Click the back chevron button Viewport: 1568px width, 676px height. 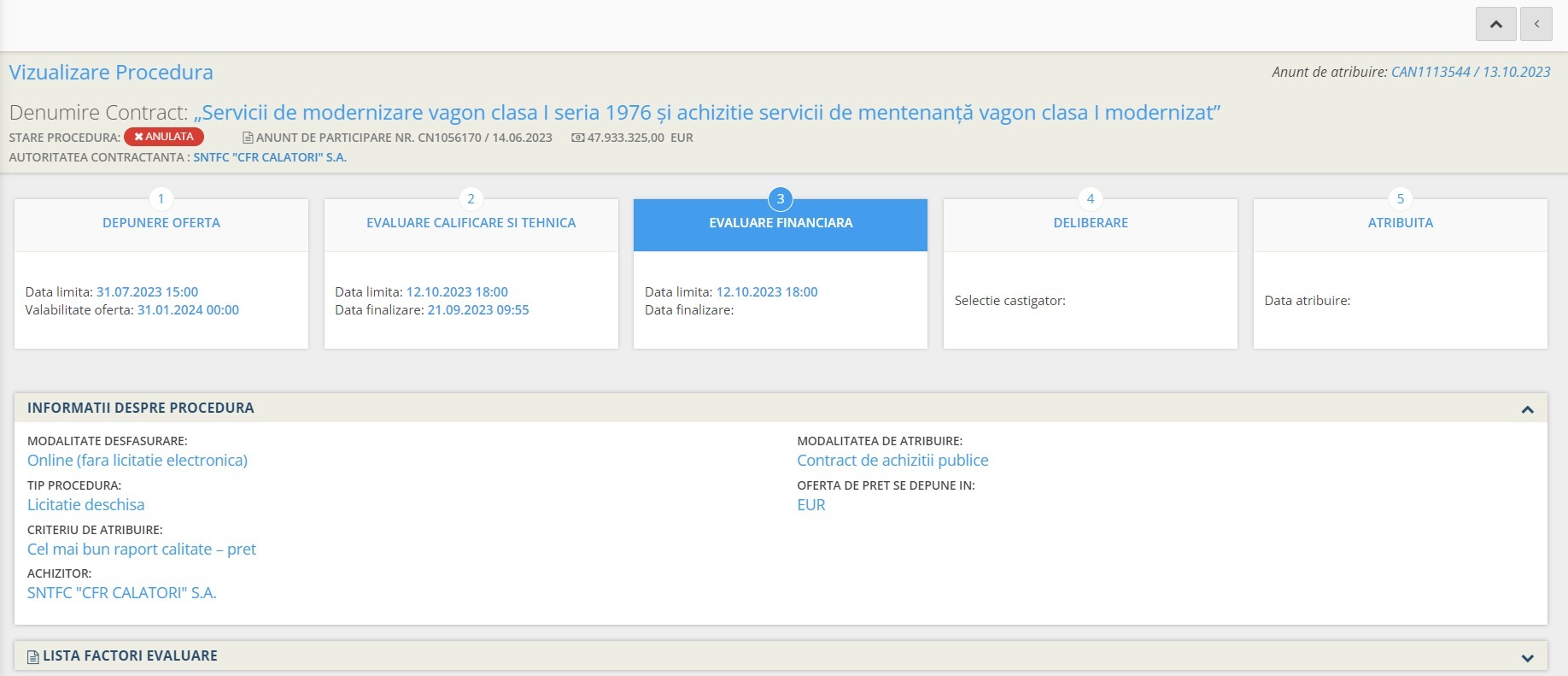[x=1536, y=24]
